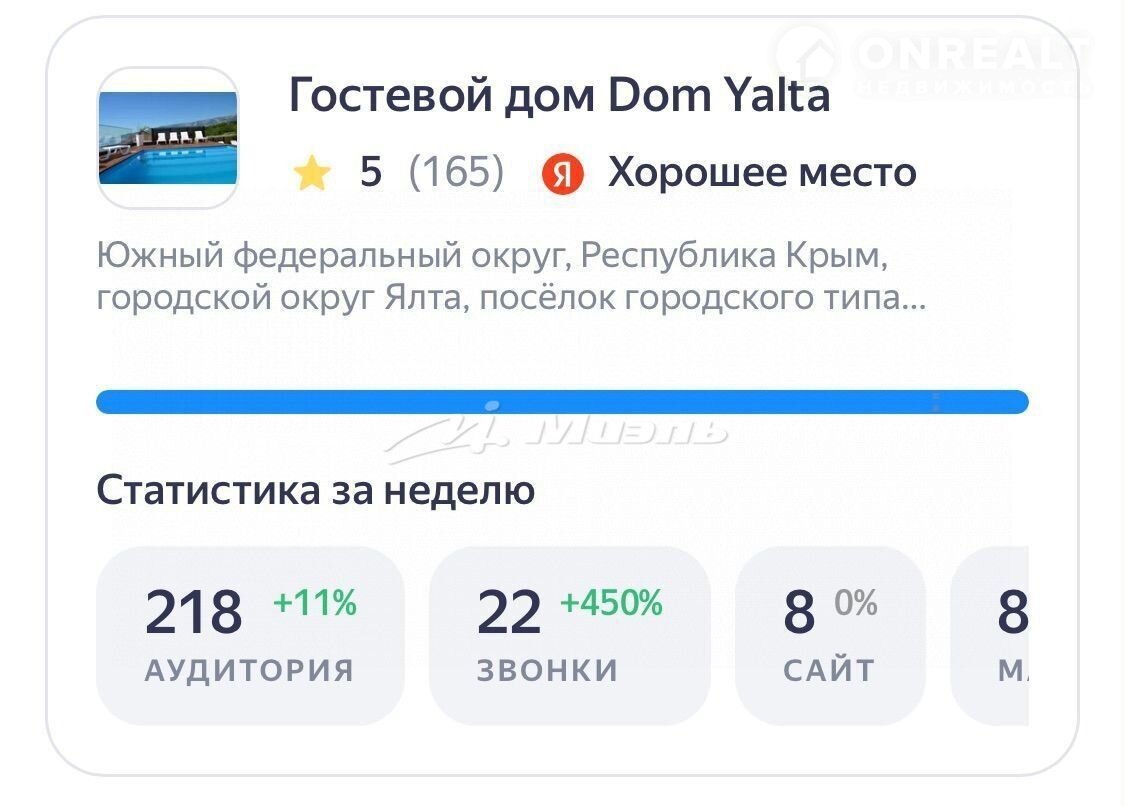Open the (165) reviews count

[x=456, y=173]
